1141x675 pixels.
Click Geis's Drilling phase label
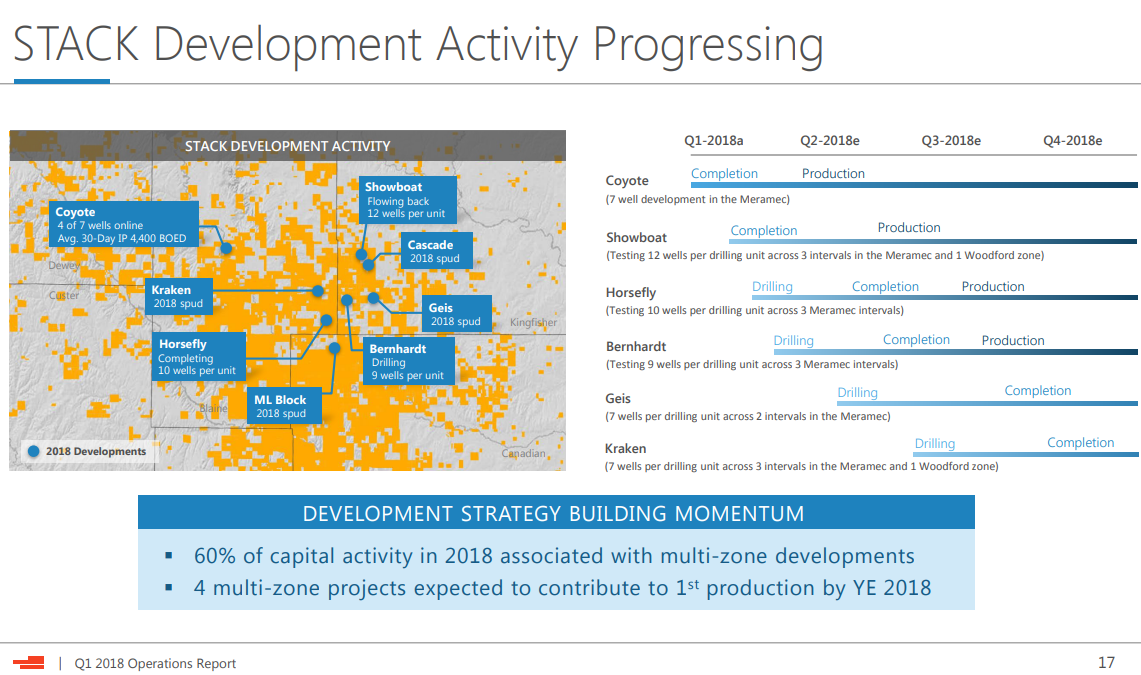(x=857, y=393)
